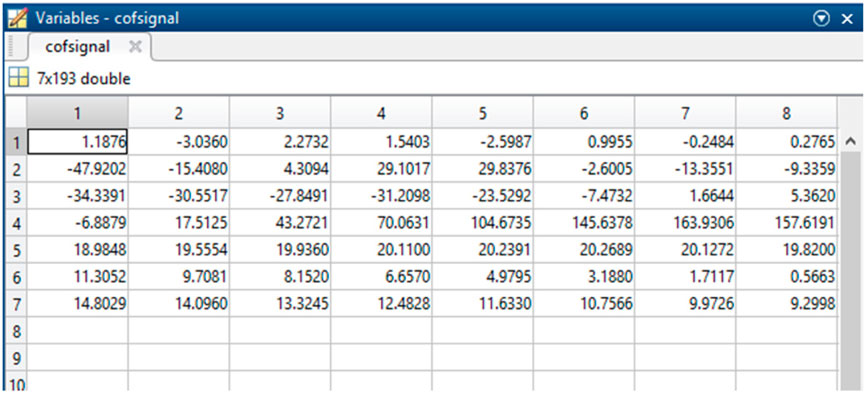This screenshot has height=393, width=865.
Task: Select cell containing -27.8491
Action: point(280,196)
